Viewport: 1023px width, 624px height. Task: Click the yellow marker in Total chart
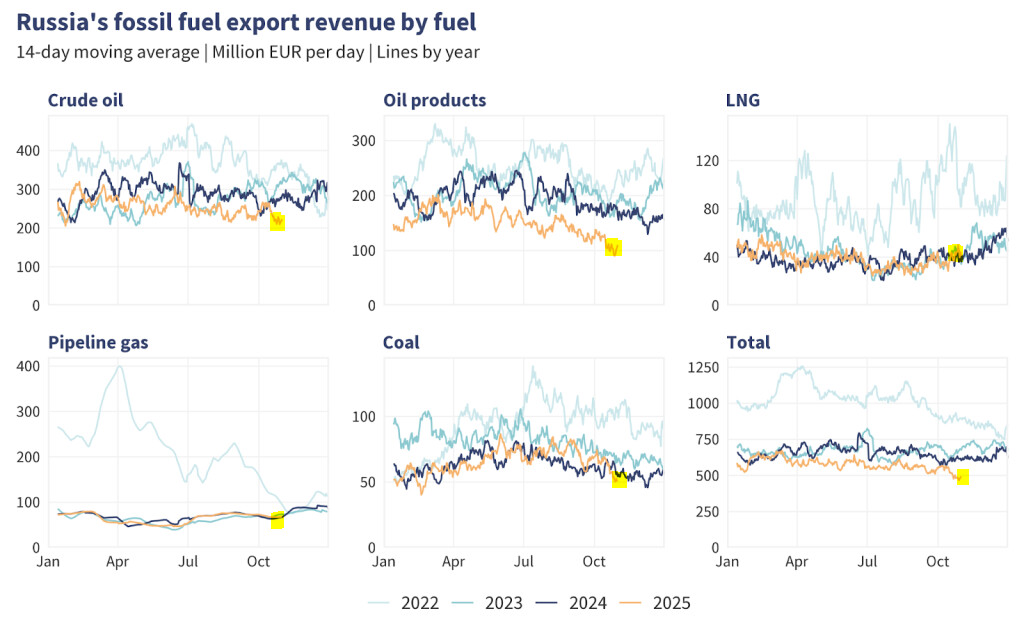coord(962,477)
